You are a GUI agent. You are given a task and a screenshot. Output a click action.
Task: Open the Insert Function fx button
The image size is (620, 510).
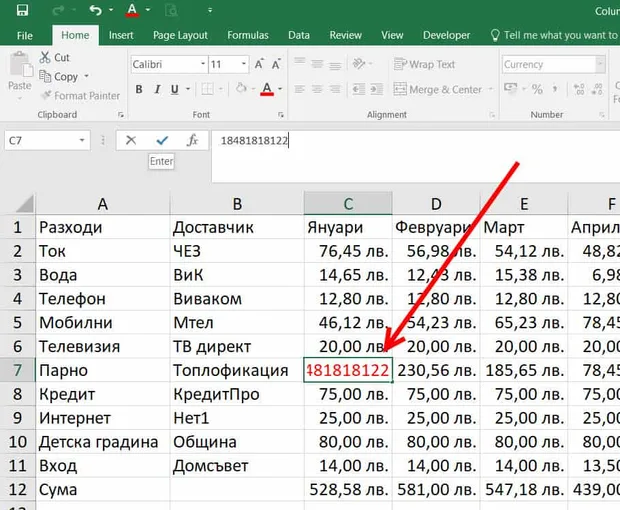[193, 140]
